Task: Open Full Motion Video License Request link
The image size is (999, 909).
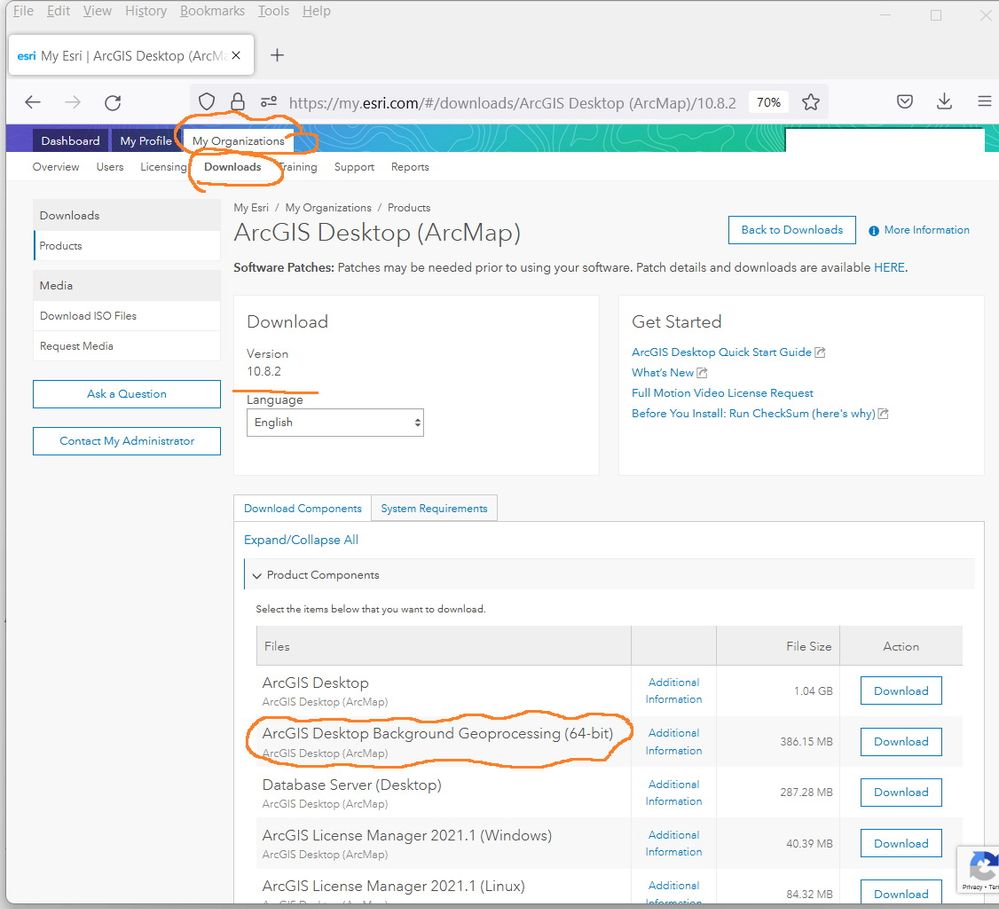Action: tap(722, 393)
